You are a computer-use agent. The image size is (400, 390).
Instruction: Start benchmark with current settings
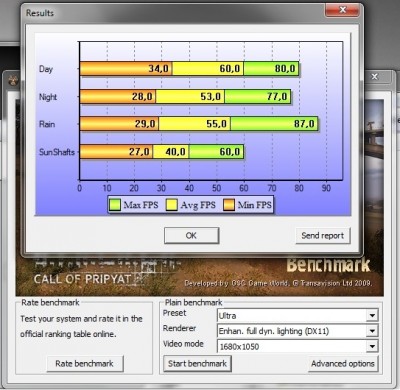tap(197, 363)
